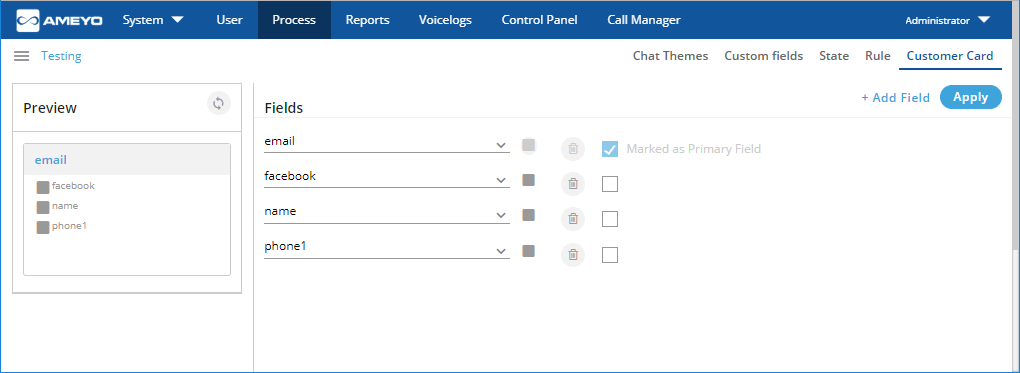Switch to the Chat Themes tab
Viewport: 1020px width, 373px height.
click(671, 56)
